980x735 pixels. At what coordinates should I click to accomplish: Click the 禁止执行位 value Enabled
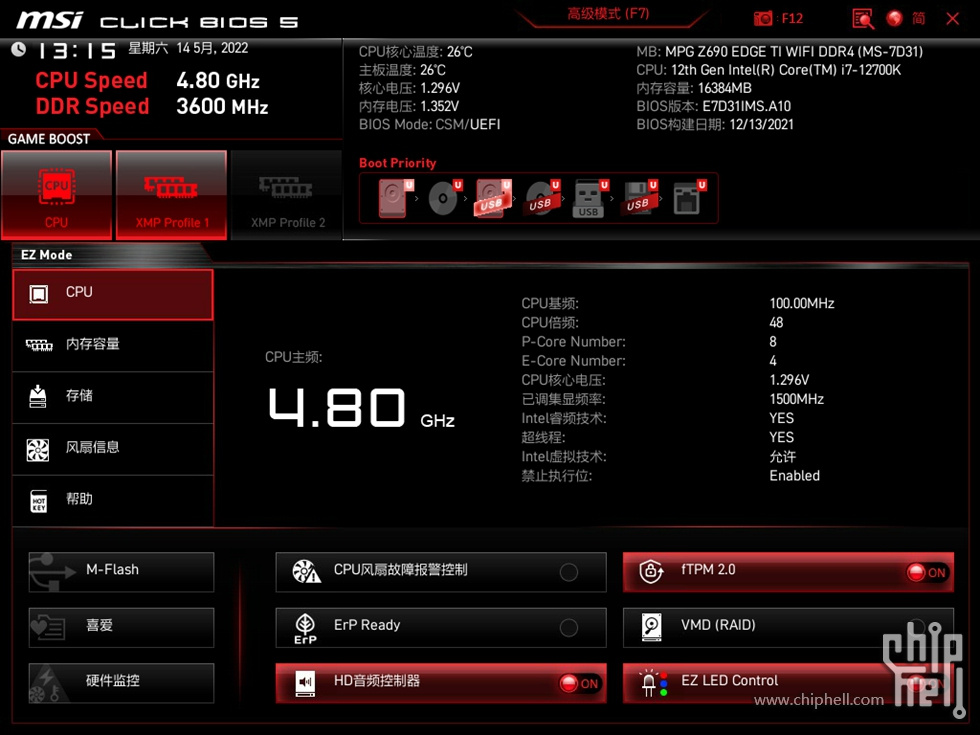(794, 476)
